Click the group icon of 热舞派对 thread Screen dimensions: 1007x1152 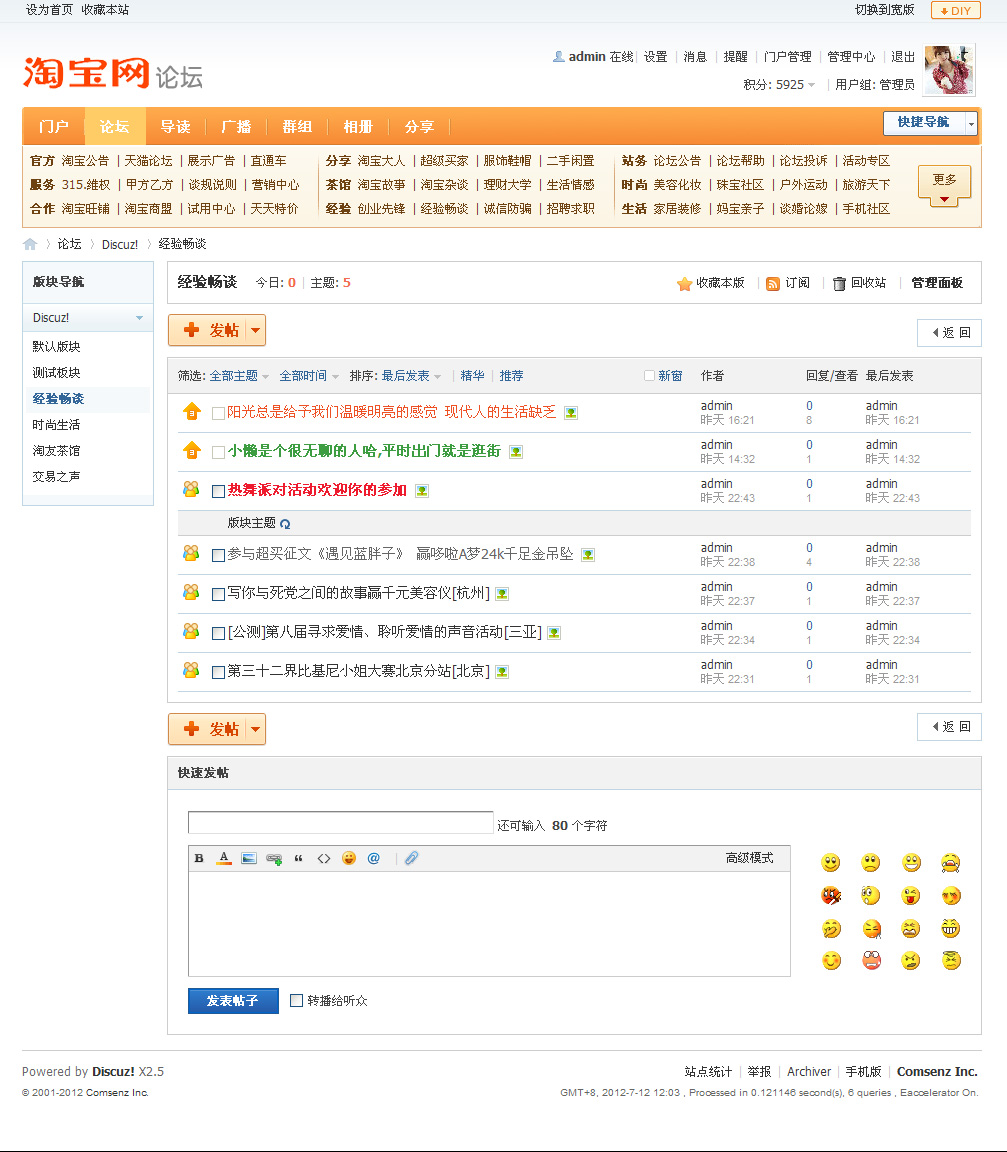(x=191, y=489)
